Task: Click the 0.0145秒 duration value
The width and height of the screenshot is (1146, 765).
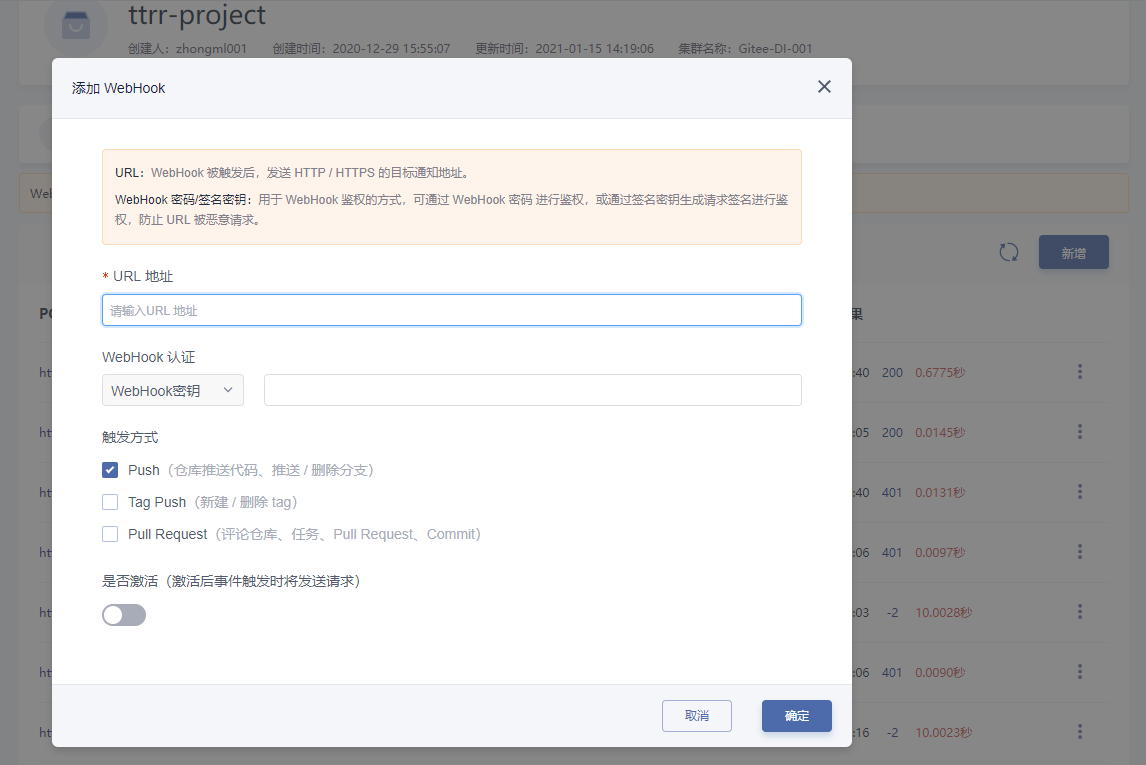Action: click(x=940, y=433)
